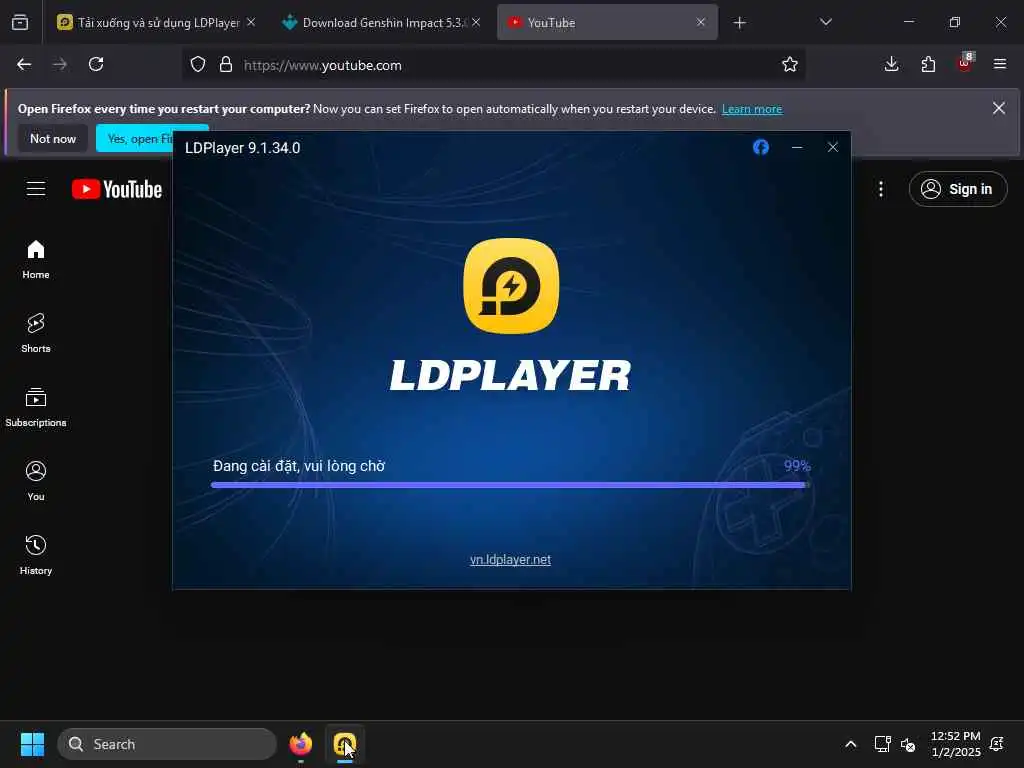This screenshot has width=1024, height=768.
Task: Expand the list all tabs dropdown
Action: coord(825,22)
